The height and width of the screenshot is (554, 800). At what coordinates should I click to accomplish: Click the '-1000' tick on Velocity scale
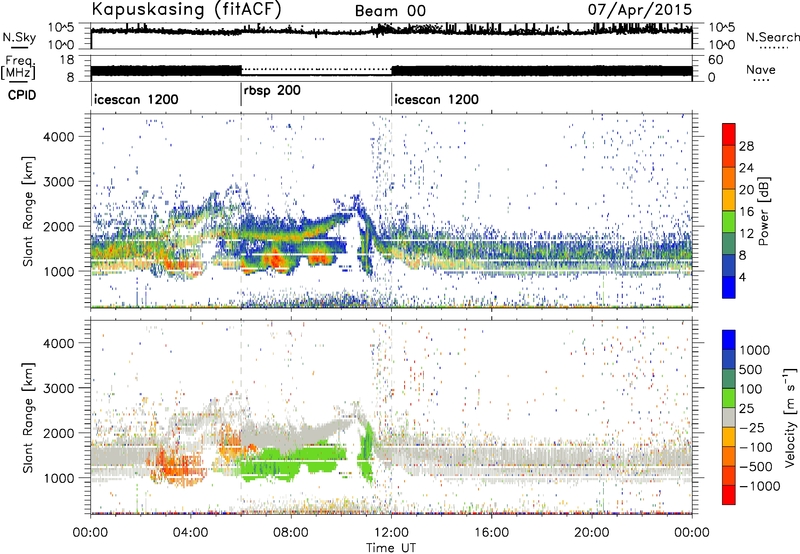pos(759,486)
